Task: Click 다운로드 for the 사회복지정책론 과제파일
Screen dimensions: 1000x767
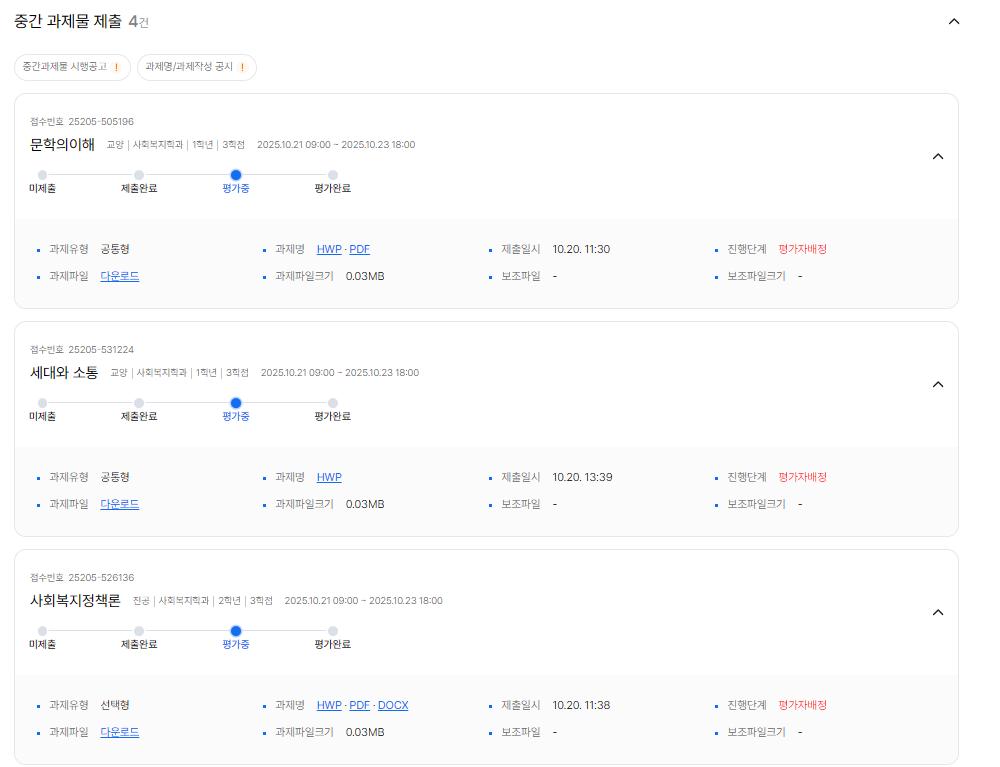Action: tap(120, 732)
